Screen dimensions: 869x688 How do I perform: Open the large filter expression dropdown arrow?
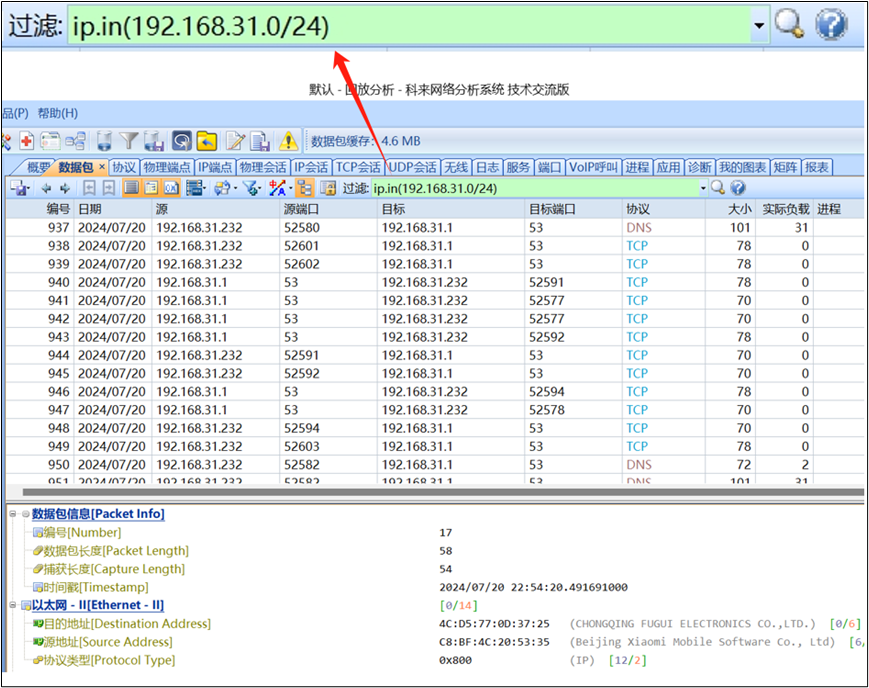[x=760, y=27]
